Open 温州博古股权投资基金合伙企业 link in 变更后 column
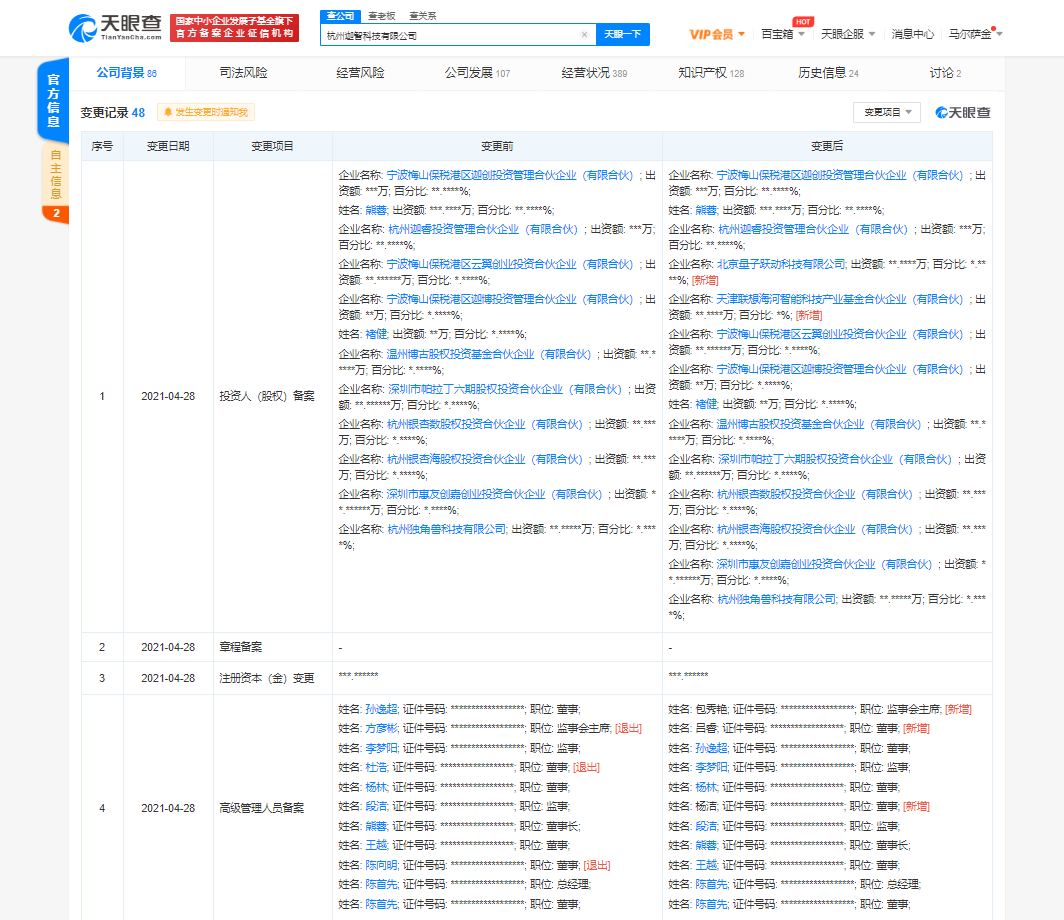 pos(819,424)
